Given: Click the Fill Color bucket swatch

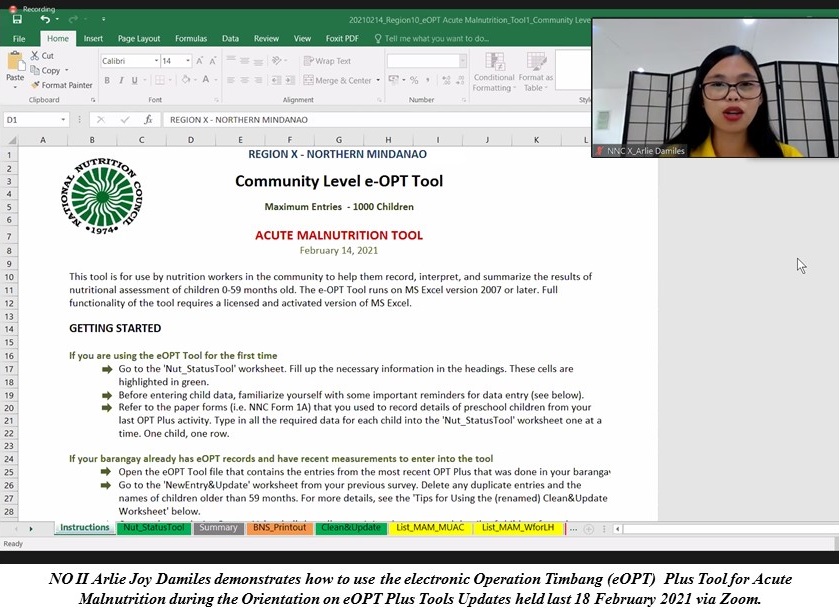Looking at the screenshot, I should pyautogui.click(x=188, y=80).
